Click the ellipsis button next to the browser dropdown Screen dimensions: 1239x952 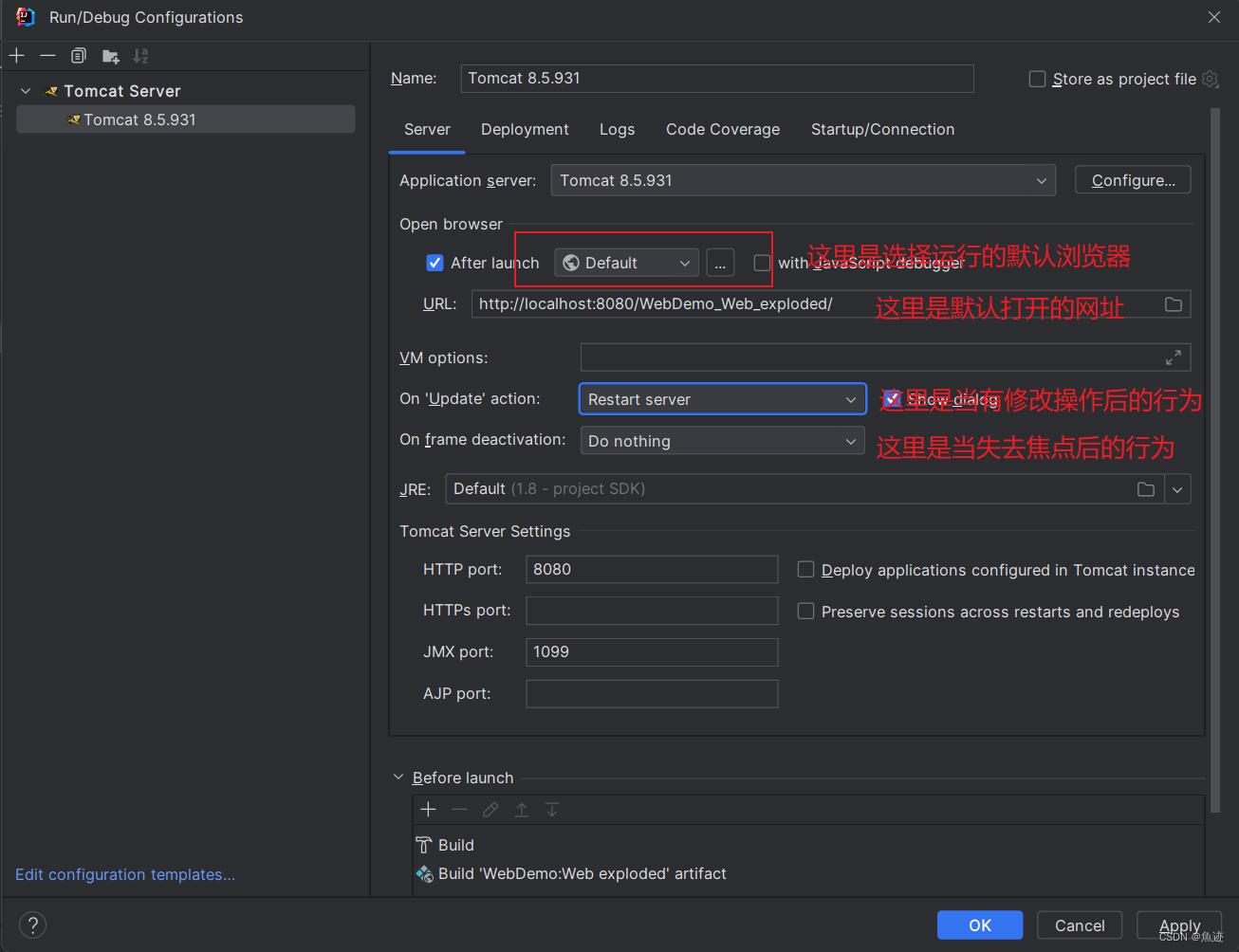click(x=720, y=263)
